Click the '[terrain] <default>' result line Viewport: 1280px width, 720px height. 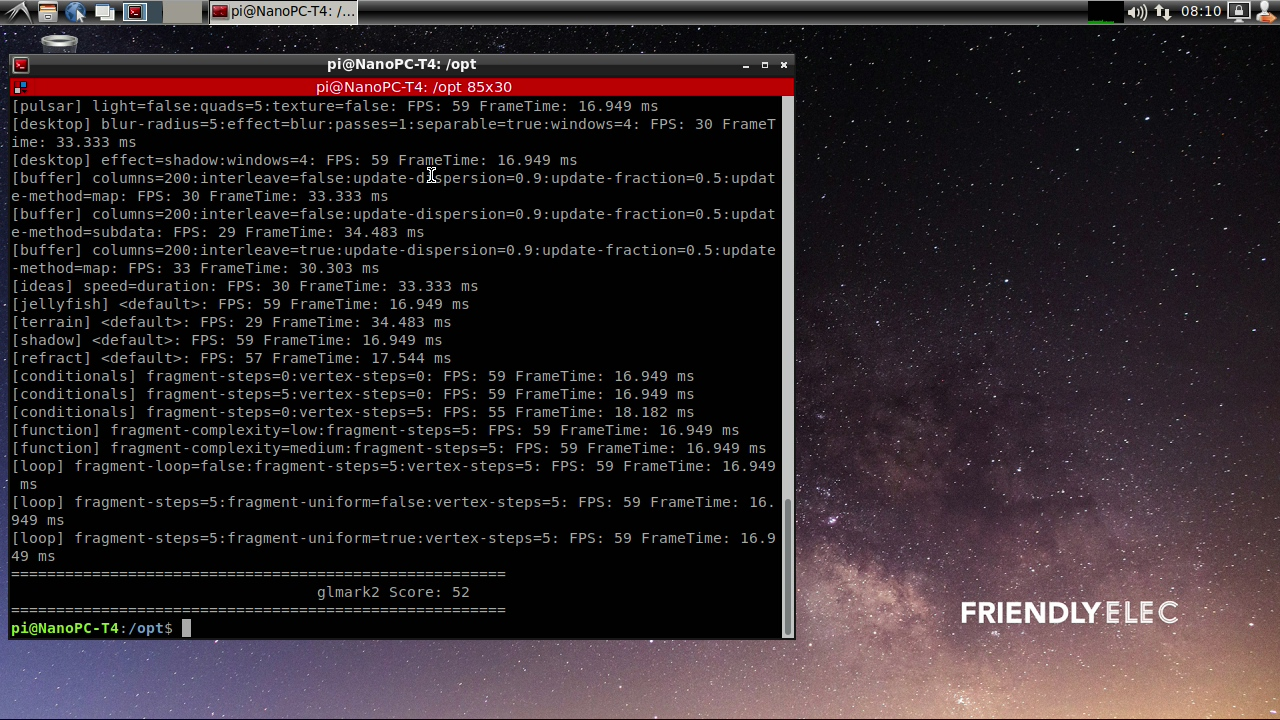pos(231,322)
